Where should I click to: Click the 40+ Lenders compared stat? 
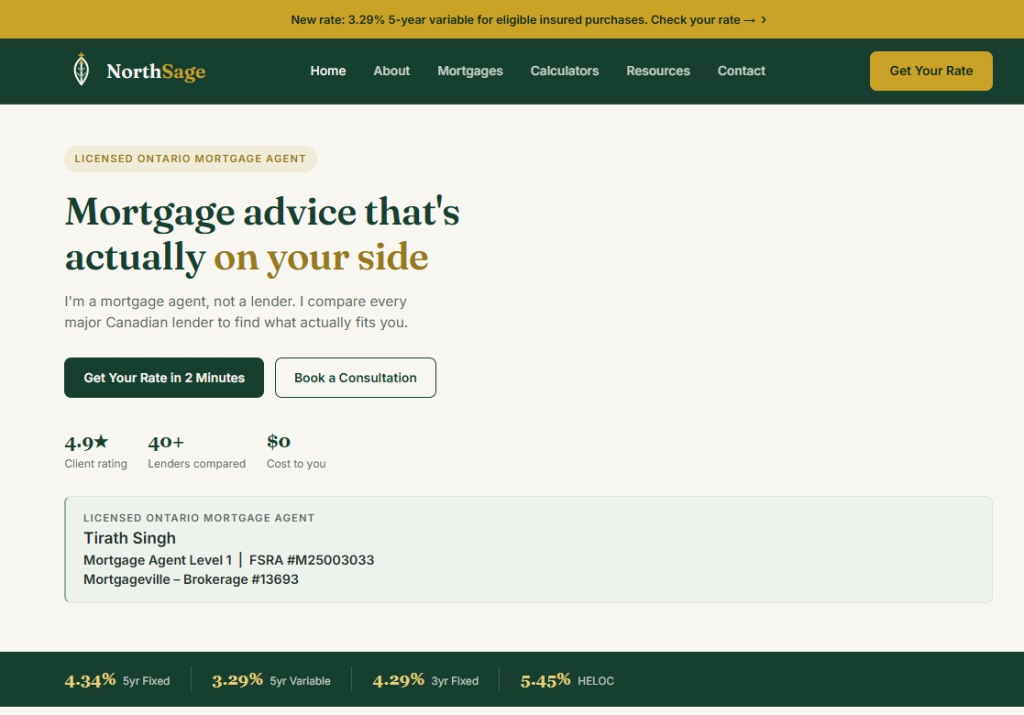point(197,451)
